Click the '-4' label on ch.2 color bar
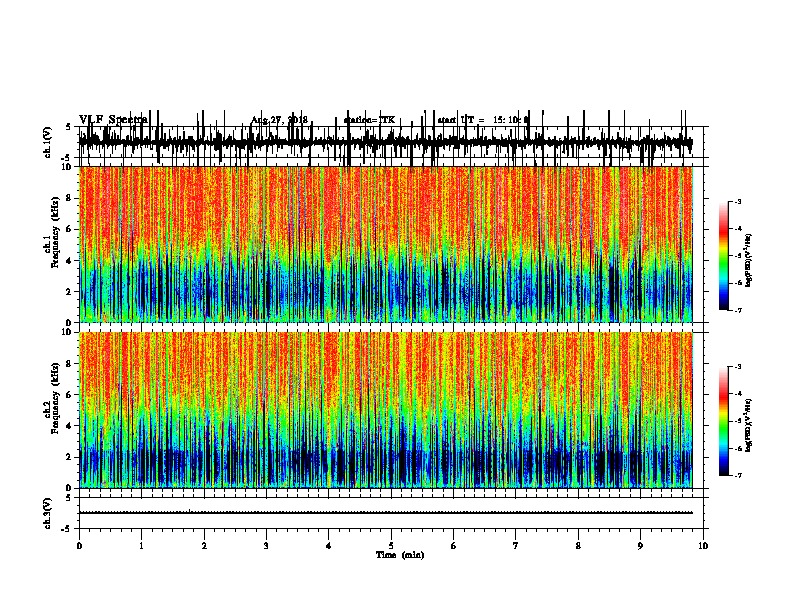The image size is (792, 612). [x=738, y=394]
